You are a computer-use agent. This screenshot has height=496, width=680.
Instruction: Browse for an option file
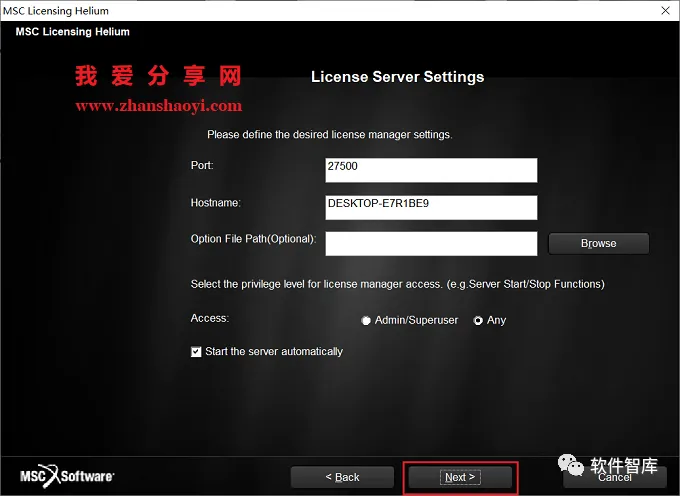(598, 244)
